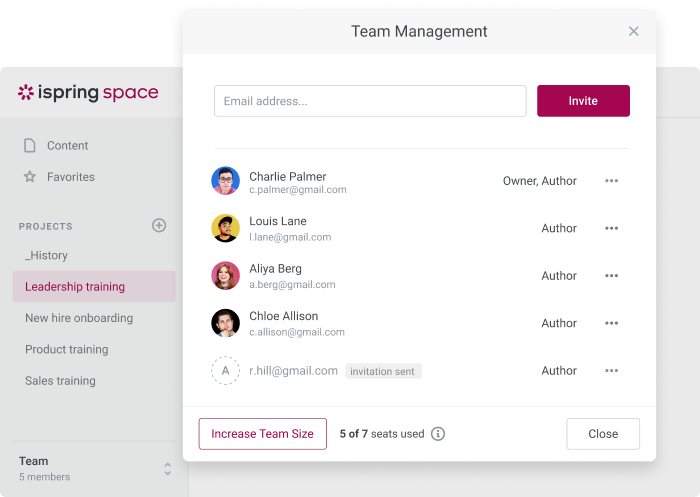
Task: Click the Owner, Author role of Charlie Palmer
Action: pos(539,181)
